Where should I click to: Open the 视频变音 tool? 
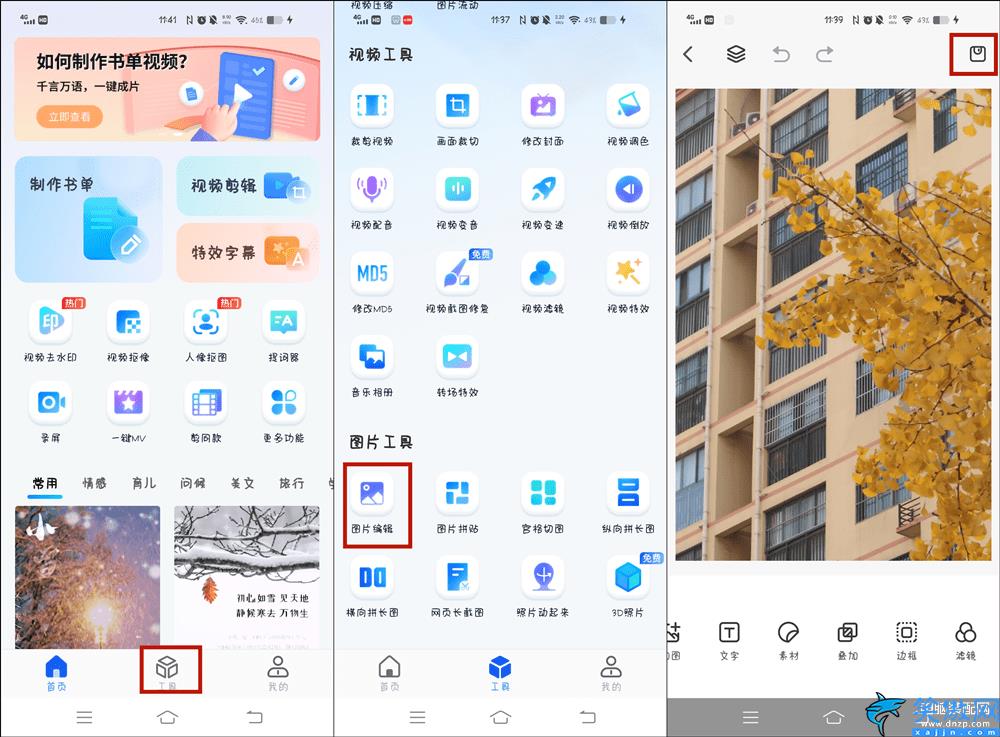pos(457,200)
